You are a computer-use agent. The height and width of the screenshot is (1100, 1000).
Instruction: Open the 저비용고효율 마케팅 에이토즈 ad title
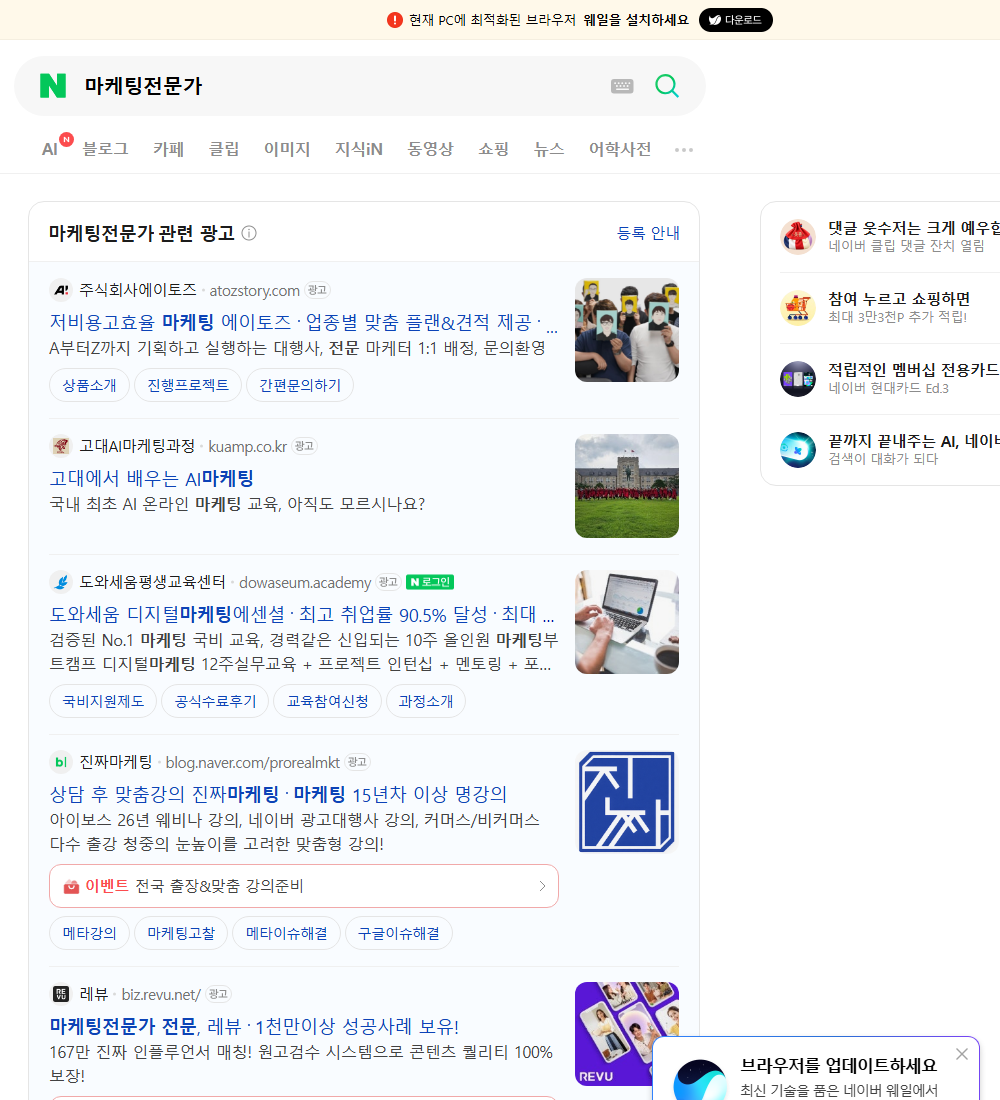point(303,322)
